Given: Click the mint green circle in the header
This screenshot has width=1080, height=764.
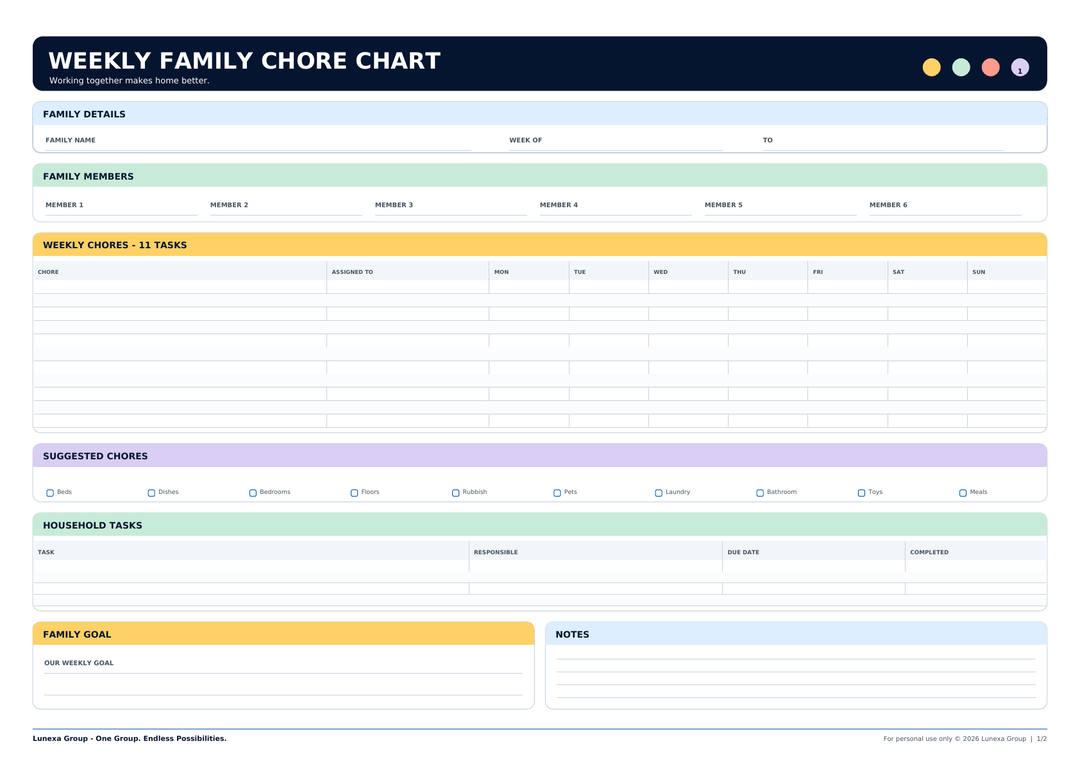Looking at the screenshot, I should point(961,67).
